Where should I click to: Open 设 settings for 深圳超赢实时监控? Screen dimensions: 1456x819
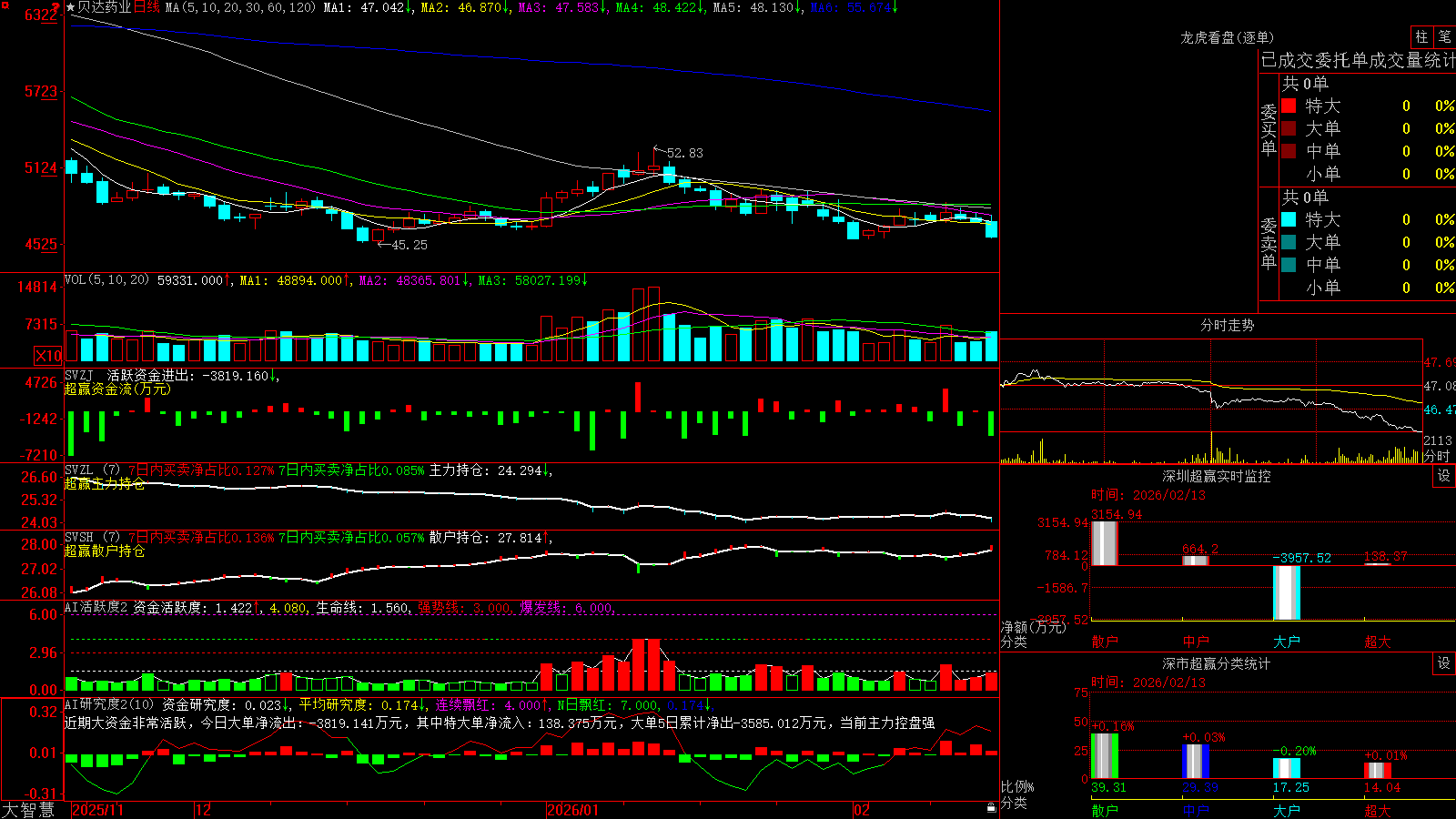(x=1444, y=476)
